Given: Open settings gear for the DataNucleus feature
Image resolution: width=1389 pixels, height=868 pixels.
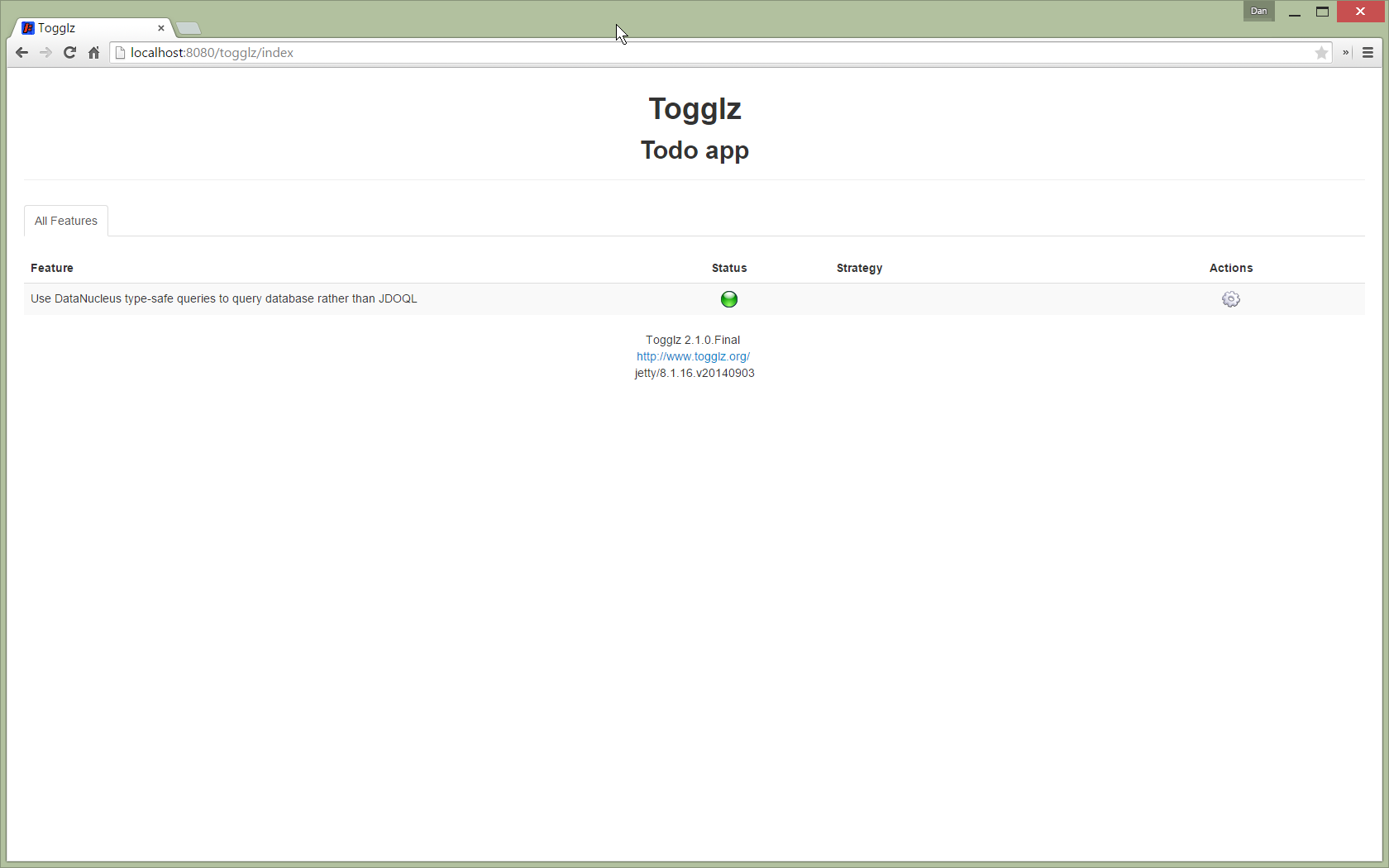Looking at the screenshot, I should pos(1231,299).
